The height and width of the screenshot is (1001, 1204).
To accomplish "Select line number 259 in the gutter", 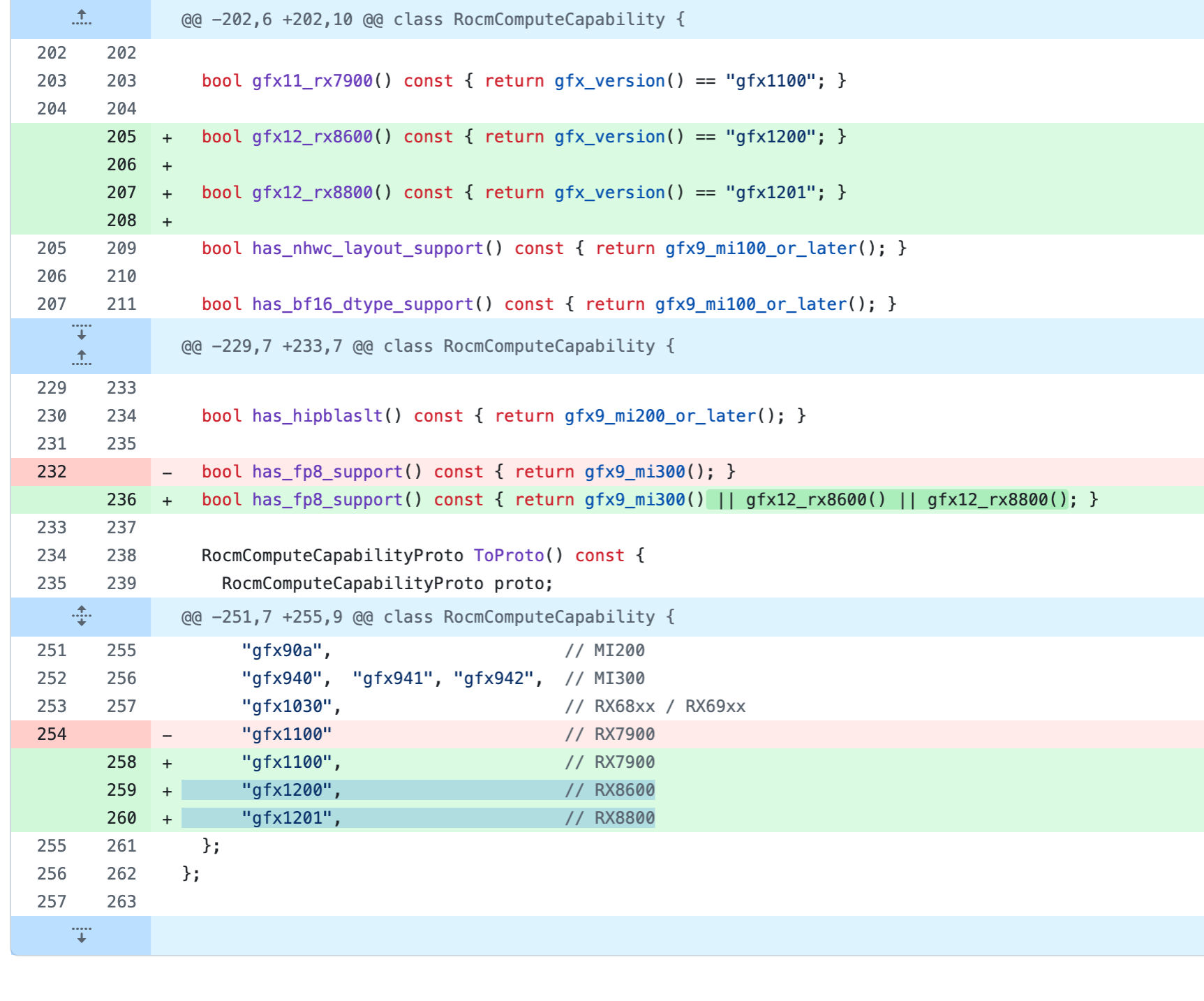I will click(x=121, y=790).
